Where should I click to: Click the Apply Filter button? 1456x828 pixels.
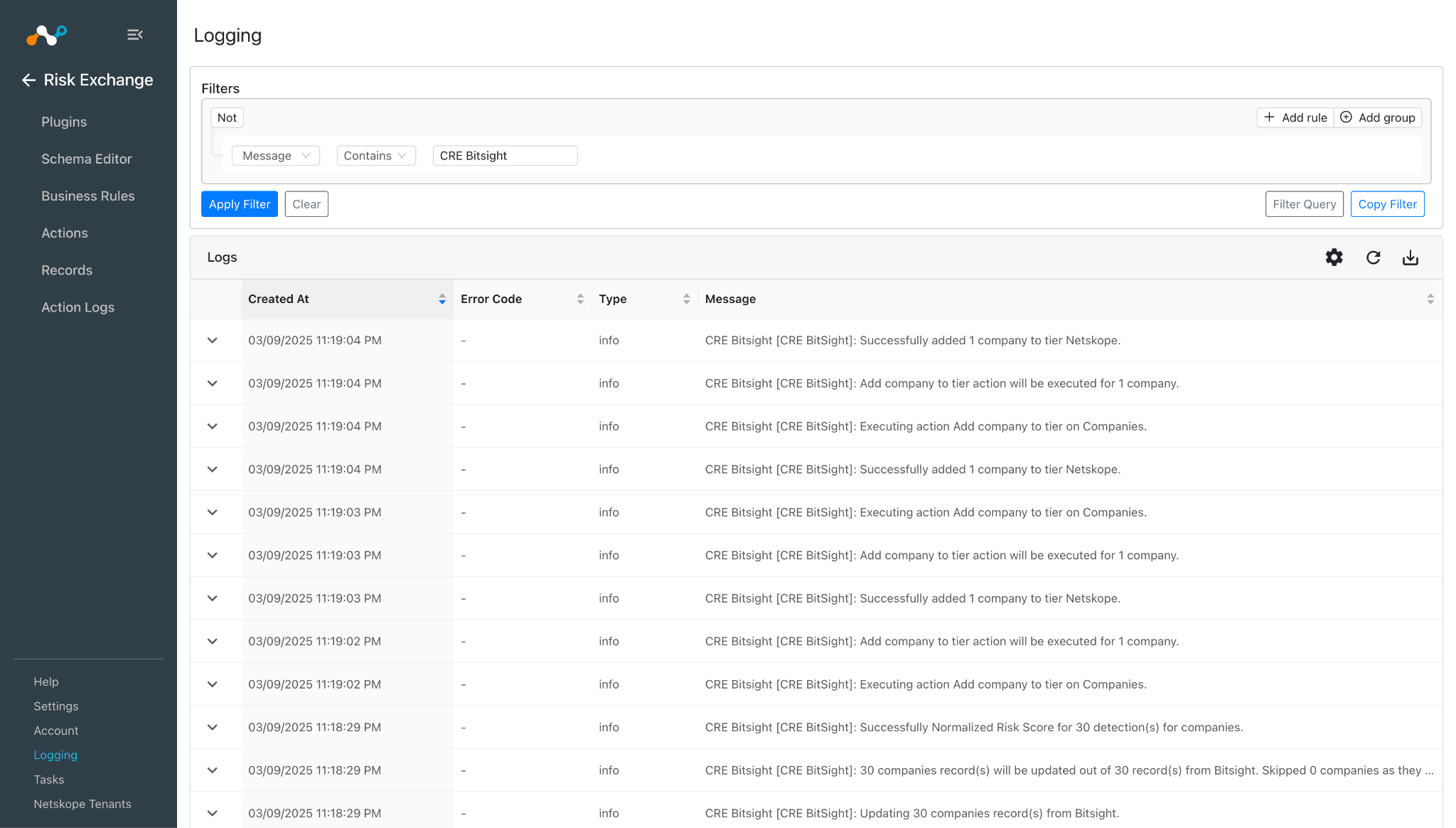(x=240, y=204)
